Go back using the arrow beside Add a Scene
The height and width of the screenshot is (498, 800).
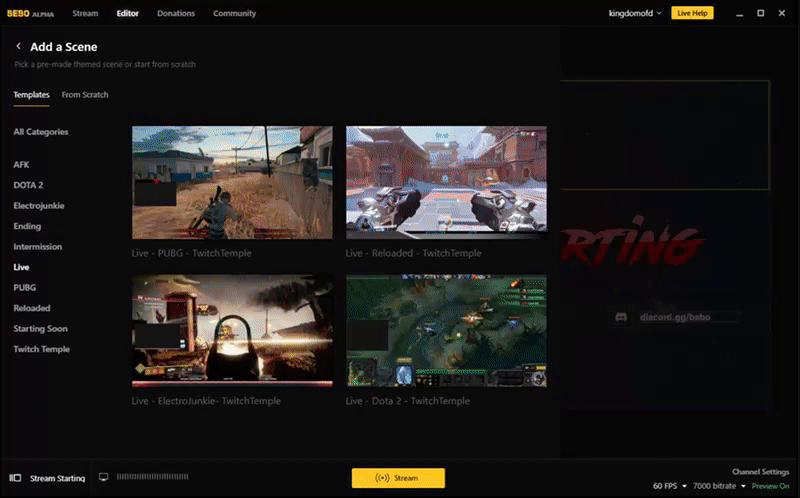point(18,46)
